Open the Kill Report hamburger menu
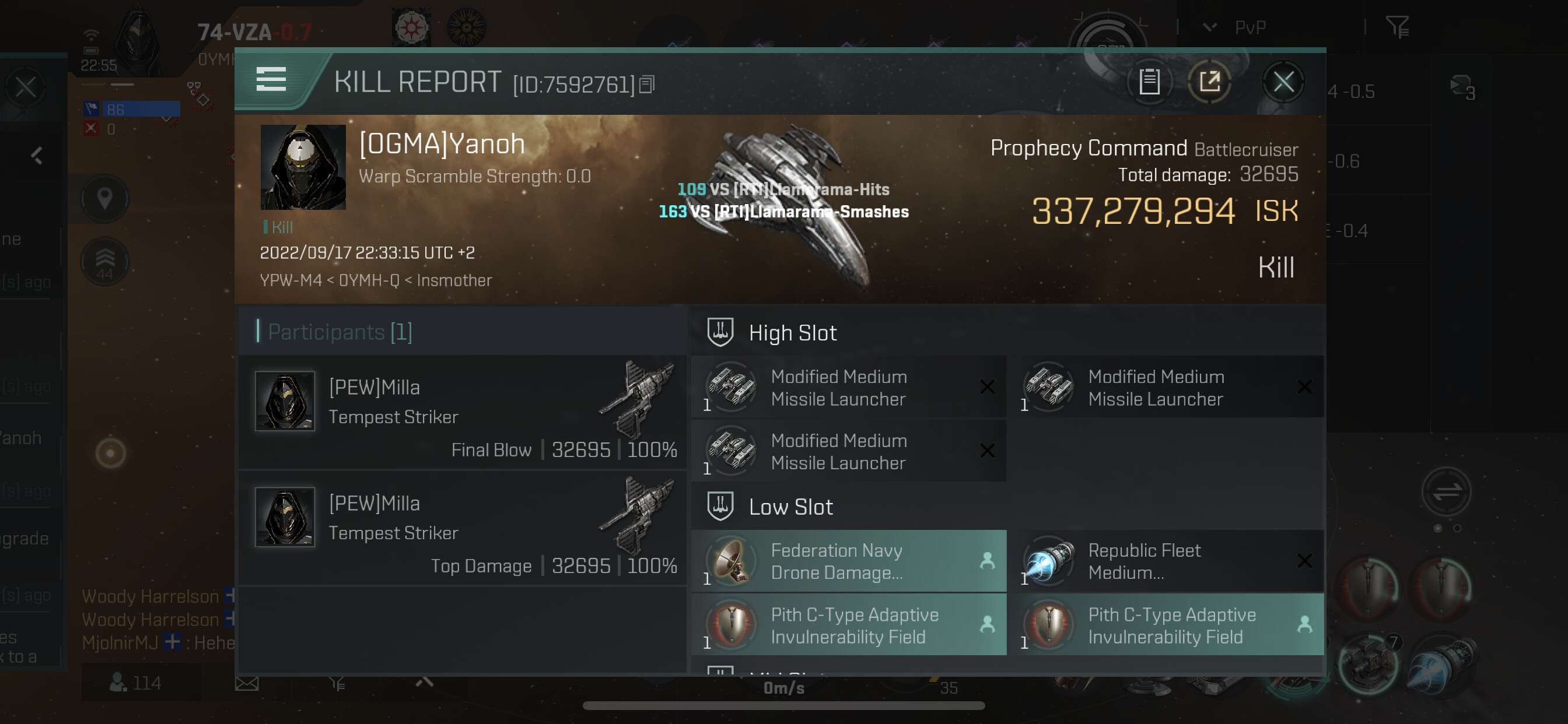The height and width of the screenshot is (724, 1568). coord(271,79)
